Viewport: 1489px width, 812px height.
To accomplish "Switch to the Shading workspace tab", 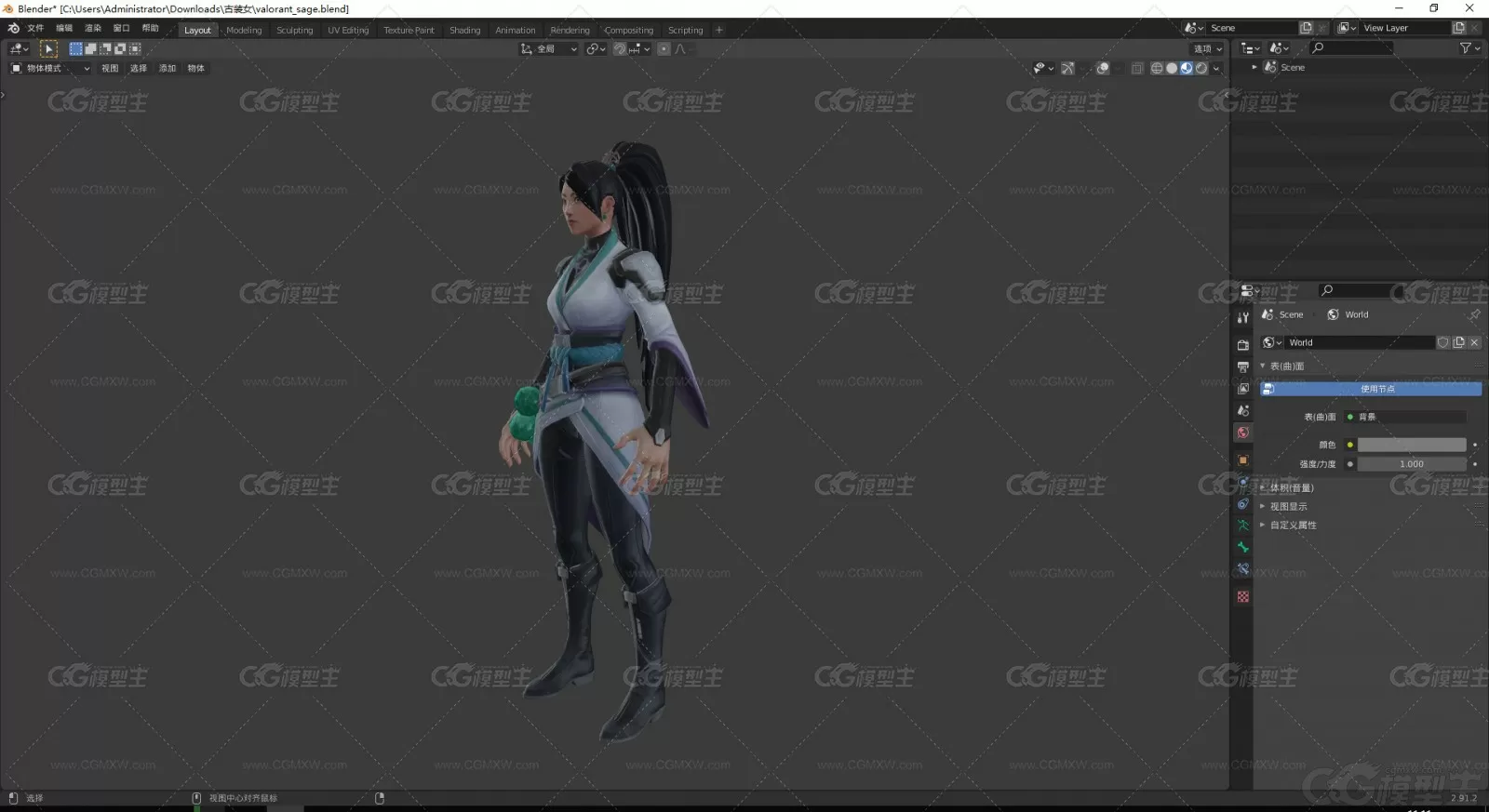I will pyautogui.click(x=465, y=30).
